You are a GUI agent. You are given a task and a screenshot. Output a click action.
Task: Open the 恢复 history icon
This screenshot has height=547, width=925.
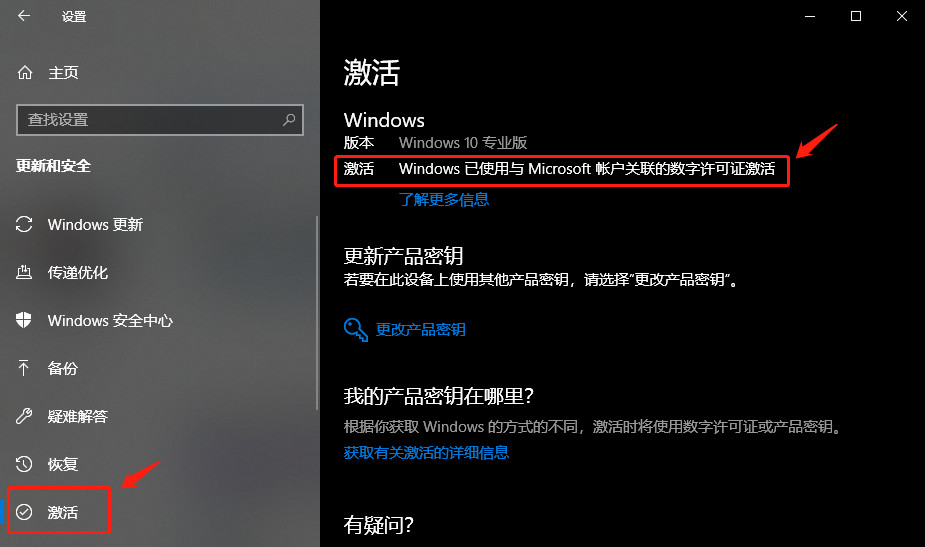click(24, 464)
